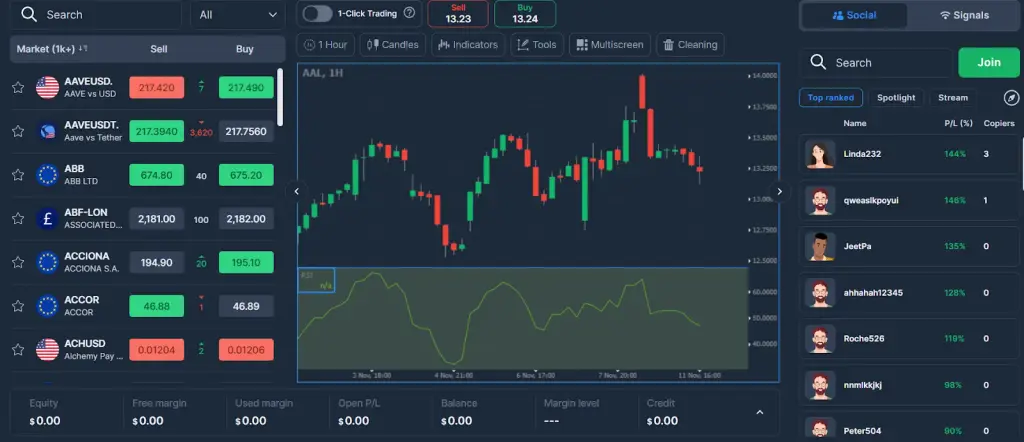Image resolution: width=1024 pixels, height=442 pixels.
Task: Star the AAVEUSDT. instrument
Action: [x=18, y=131]
